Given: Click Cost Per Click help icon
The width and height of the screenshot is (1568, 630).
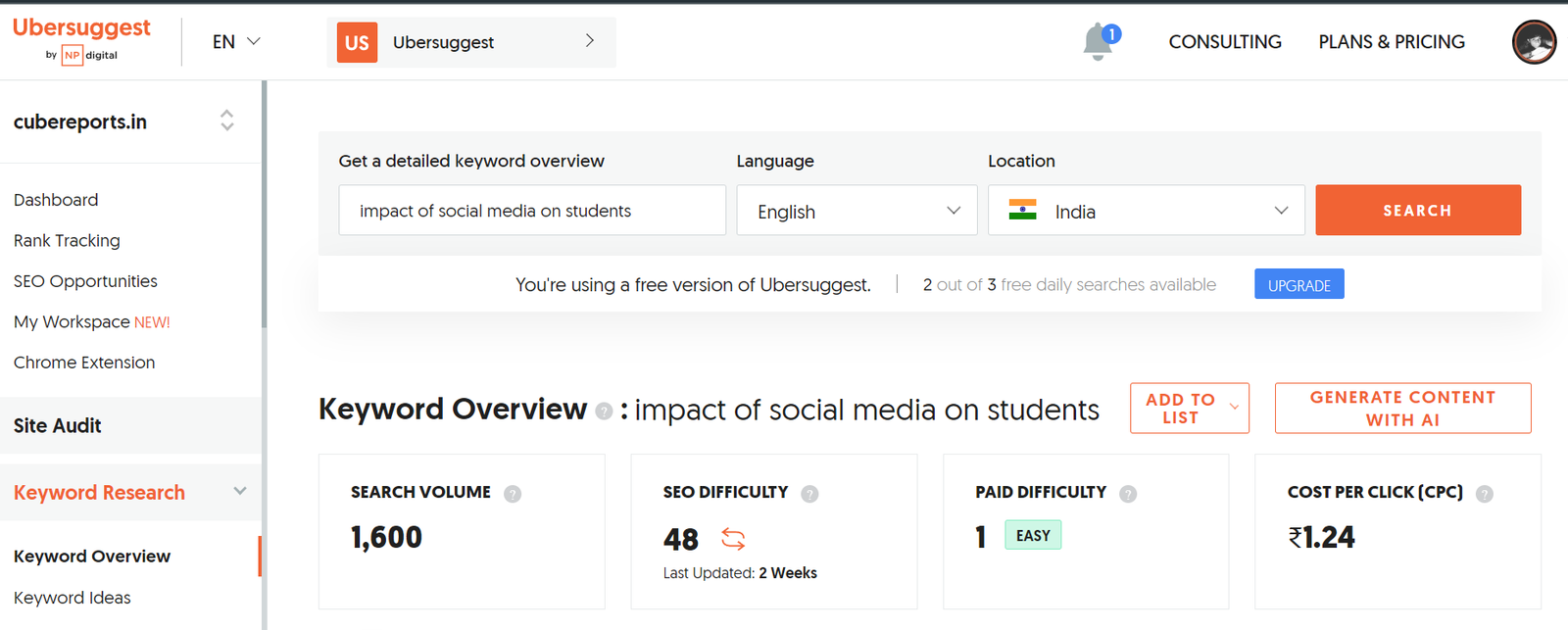Looking at the screenshot, I should point(1485,494).
